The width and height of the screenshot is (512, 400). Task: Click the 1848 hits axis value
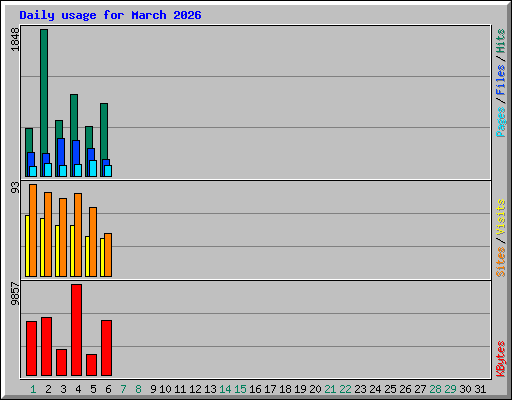click(x=15, y=40)
